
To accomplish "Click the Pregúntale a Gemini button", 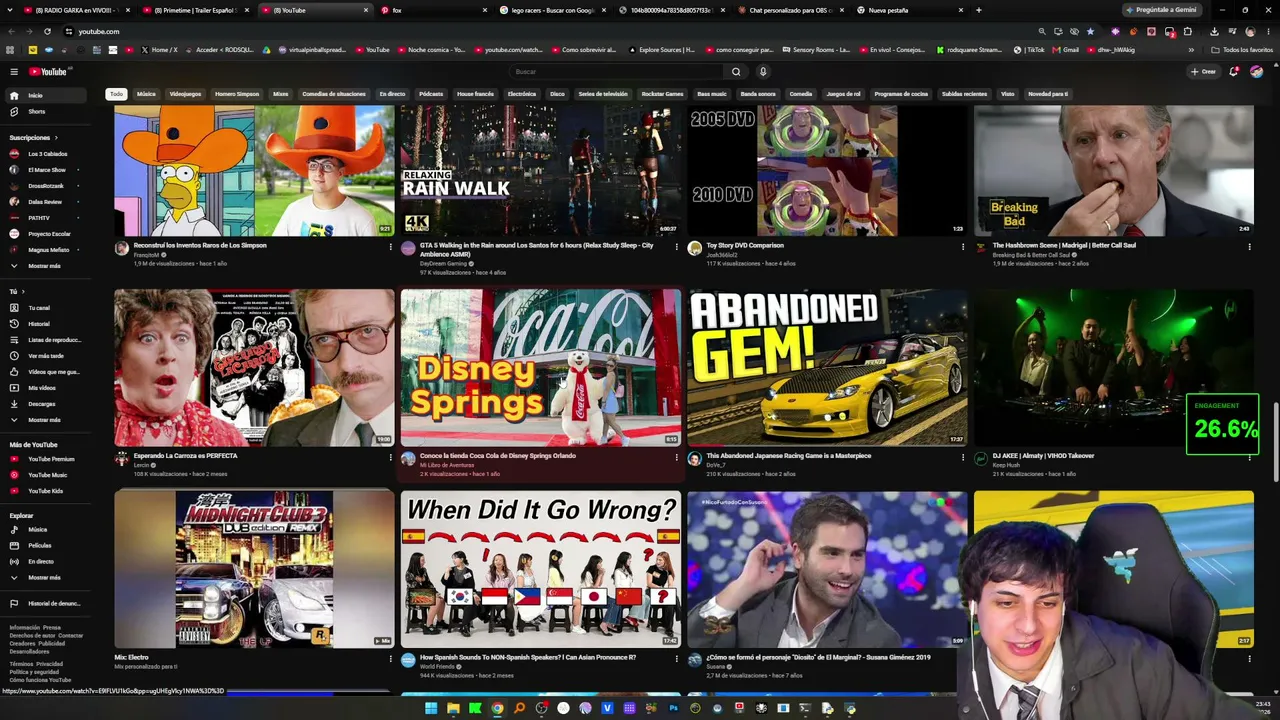I will click(1161, 10).
